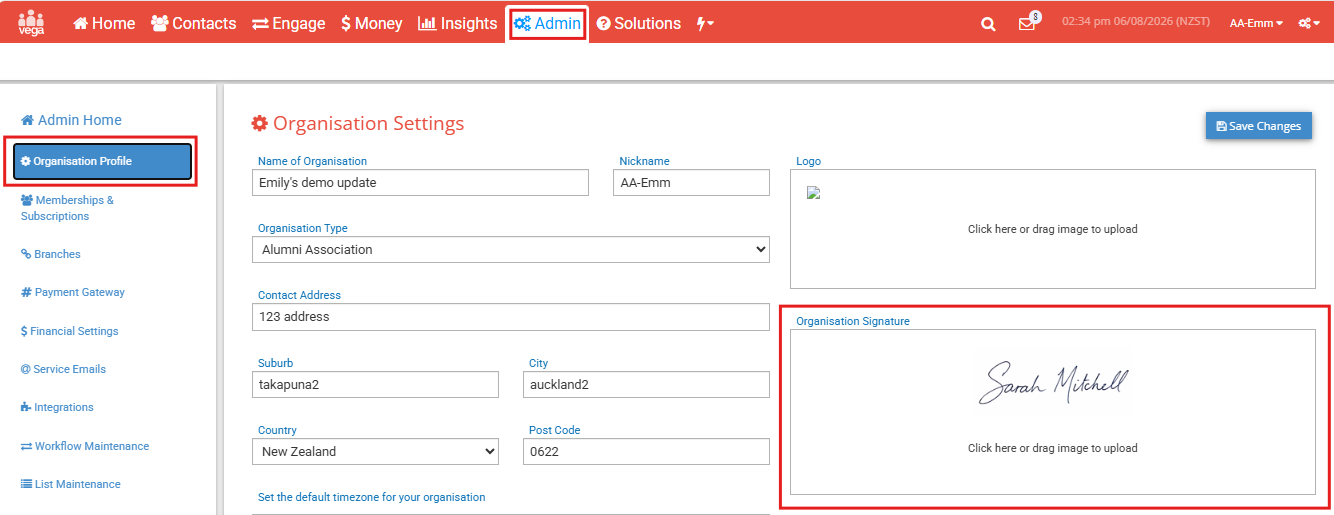Viewport: 1334px width, 515px height.
Task: Expand the AA-Emm account dropdown
Action: 1257,23
